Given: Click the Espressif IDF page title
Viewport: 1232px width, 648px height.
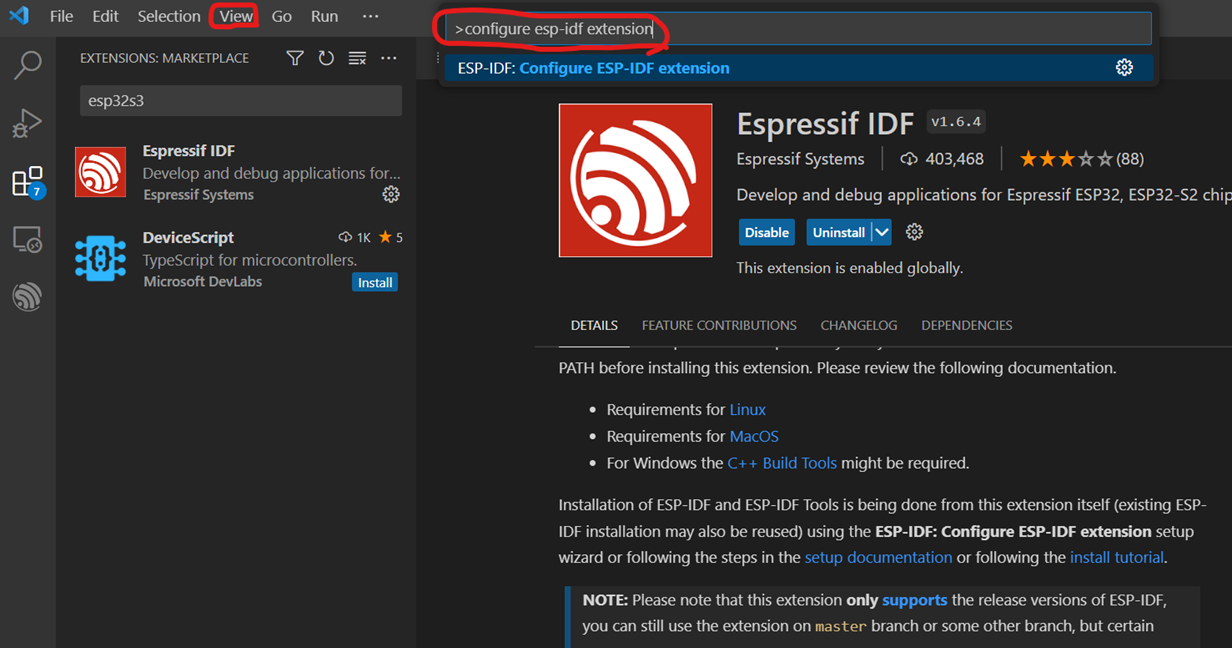Looking at the screenshot, I should (825, 123).
